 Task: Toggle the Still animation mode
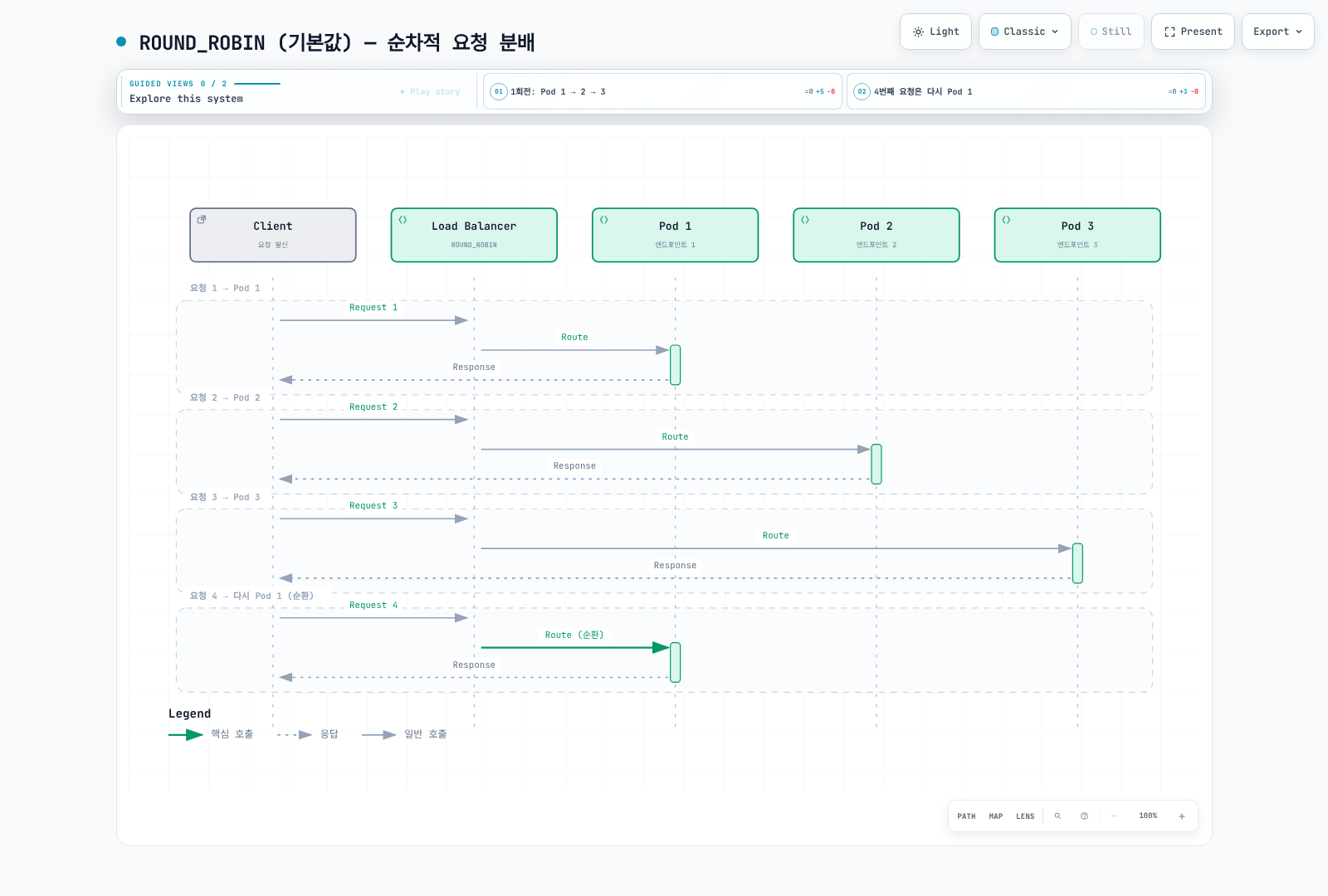click(1111, 32)
